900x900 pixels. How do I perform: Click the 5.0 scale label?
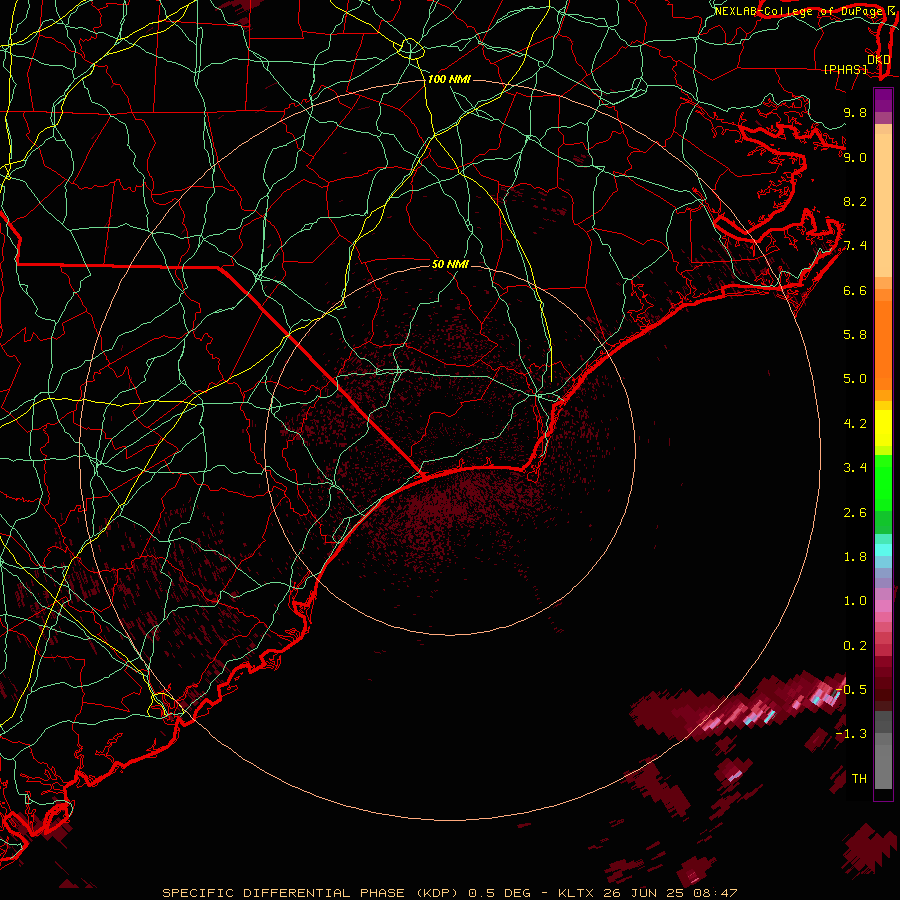tap(855, 379)
